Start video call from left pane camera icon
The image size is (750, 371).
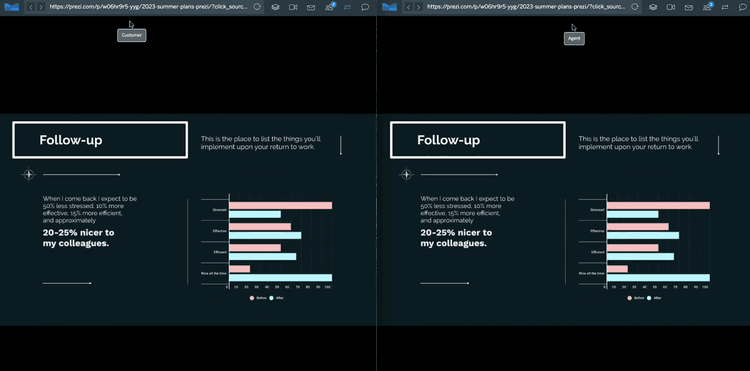pyautogui.click(x=293, y=7)
